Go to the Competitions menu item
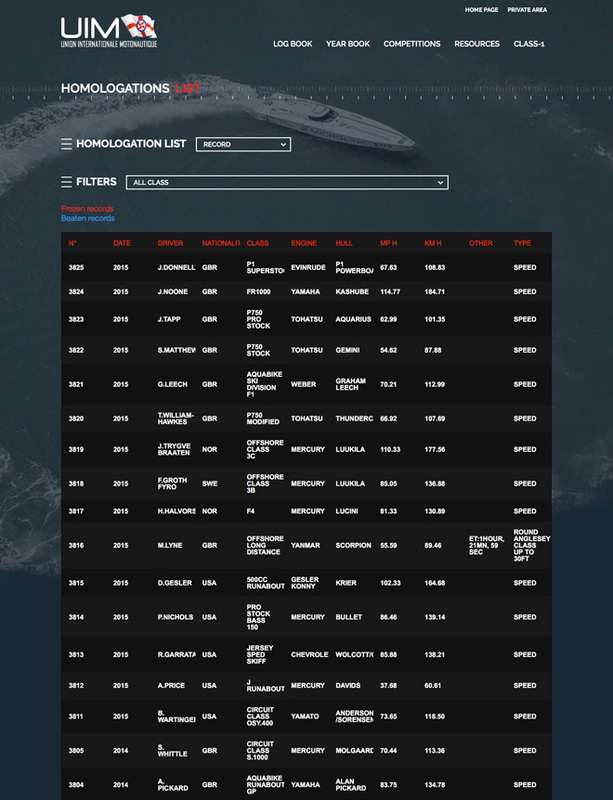The height and width of the screenshot is (800, 613). (x=411, y=44)
